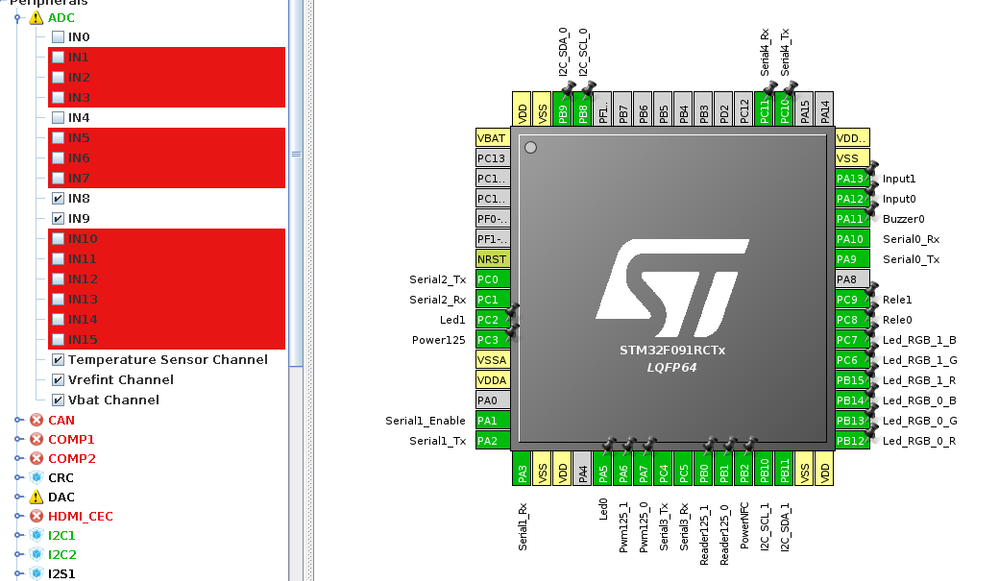The height and width of the screenshot is (581, 999).
Task: Disable Vbat Channel checkbox
Action: pos(58,400)
